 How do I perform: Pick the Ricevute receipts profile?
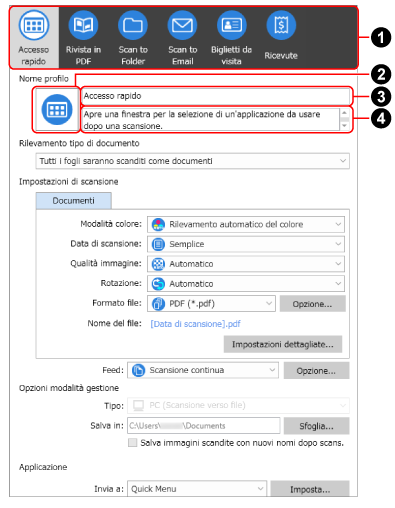click(x=281, y=36)
